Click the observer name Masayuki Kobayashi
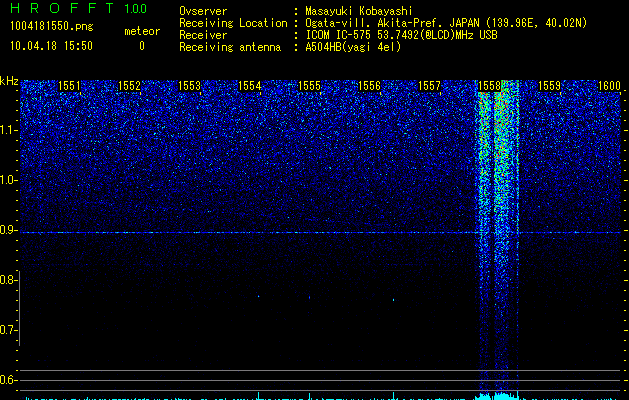Image resolution: width=629 pixels, height=400 pixels. (x=359, y=11)
